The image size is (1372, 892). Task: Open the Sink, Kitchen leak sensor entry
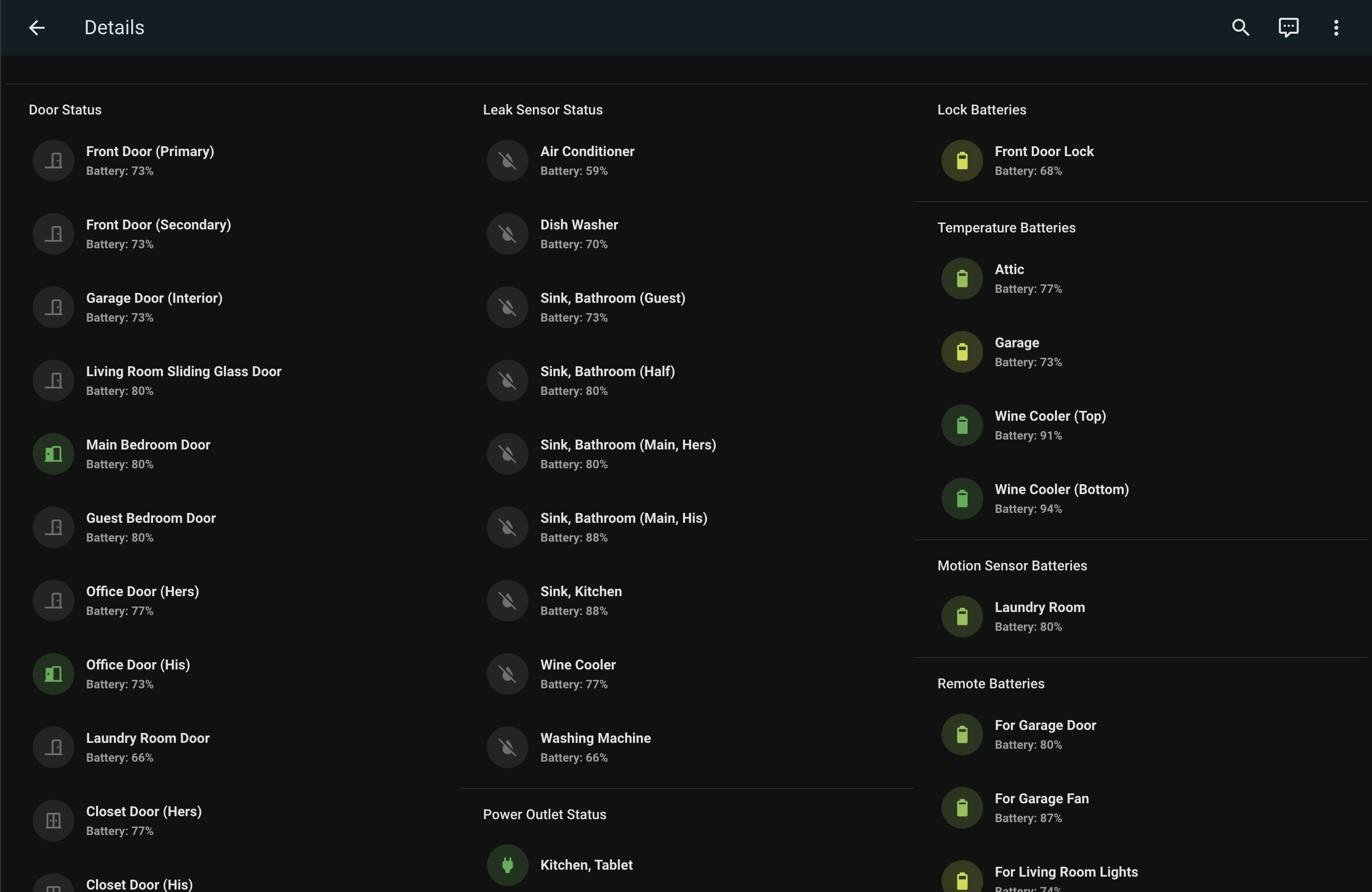coord(580,600)
